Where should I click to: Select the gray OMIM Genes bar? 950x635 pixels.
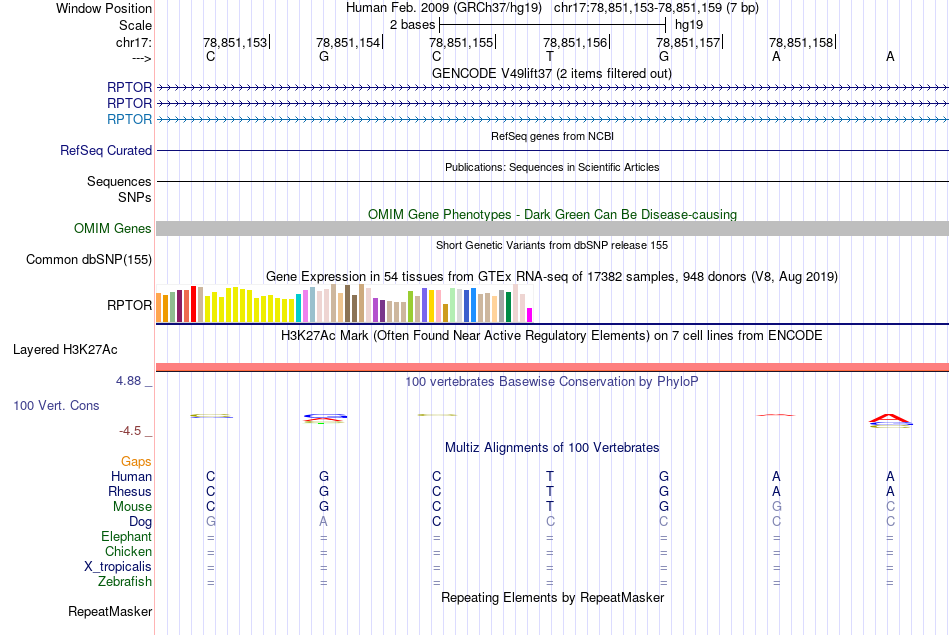(552, 228)
